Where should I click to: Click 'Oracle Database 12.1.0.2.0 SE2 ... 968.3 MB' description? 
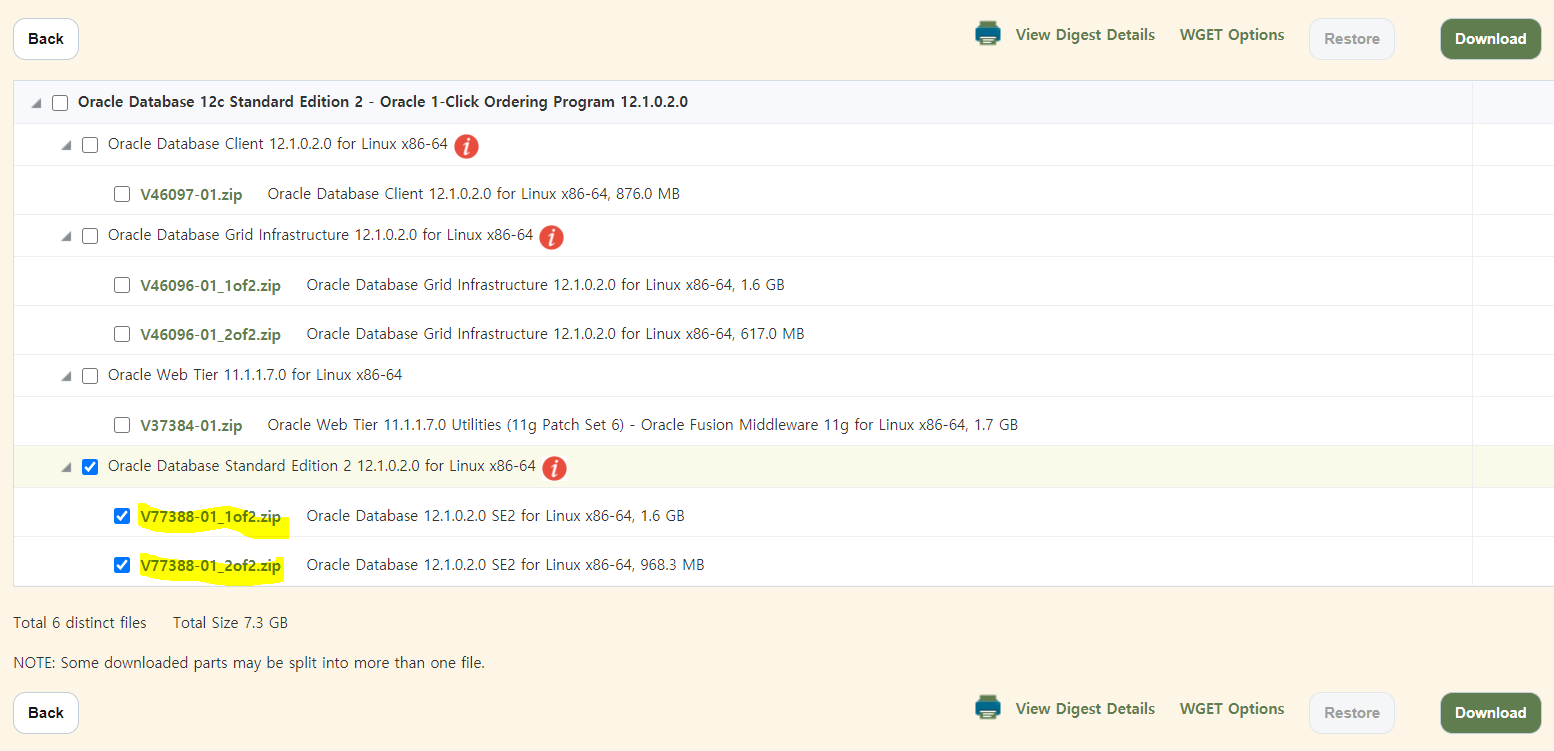click(x=505, y=565)
